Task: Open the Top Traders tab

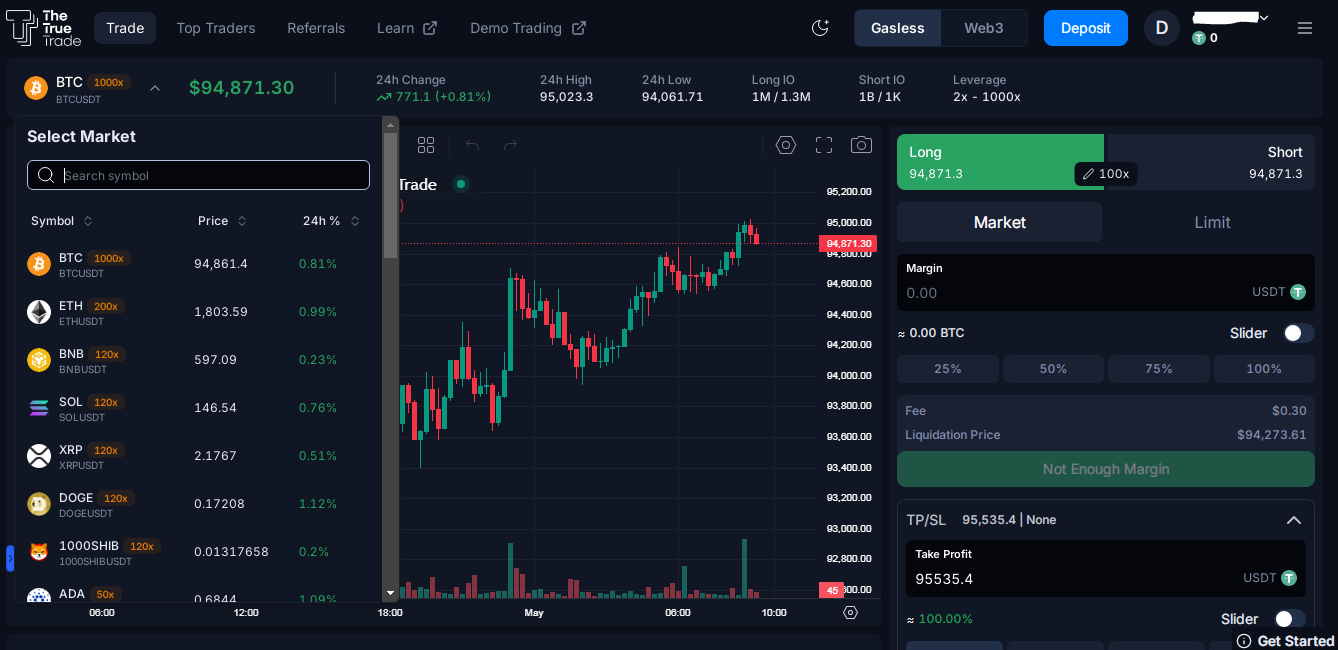Action: click(x=216, y=28)
